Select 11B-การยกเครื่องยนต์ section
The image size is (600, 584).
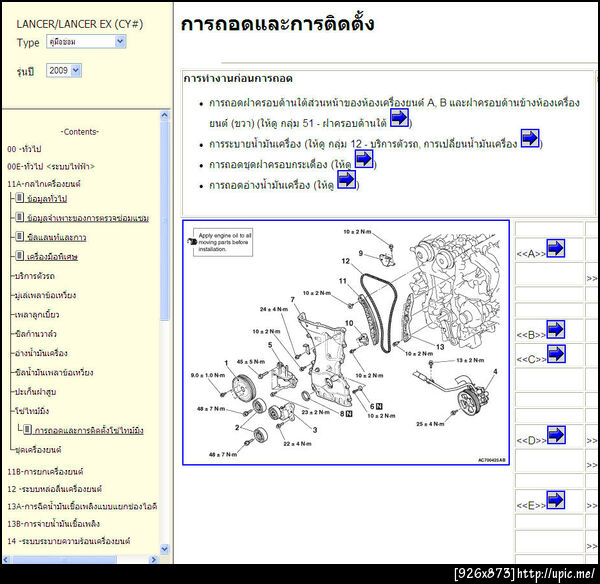45,471
